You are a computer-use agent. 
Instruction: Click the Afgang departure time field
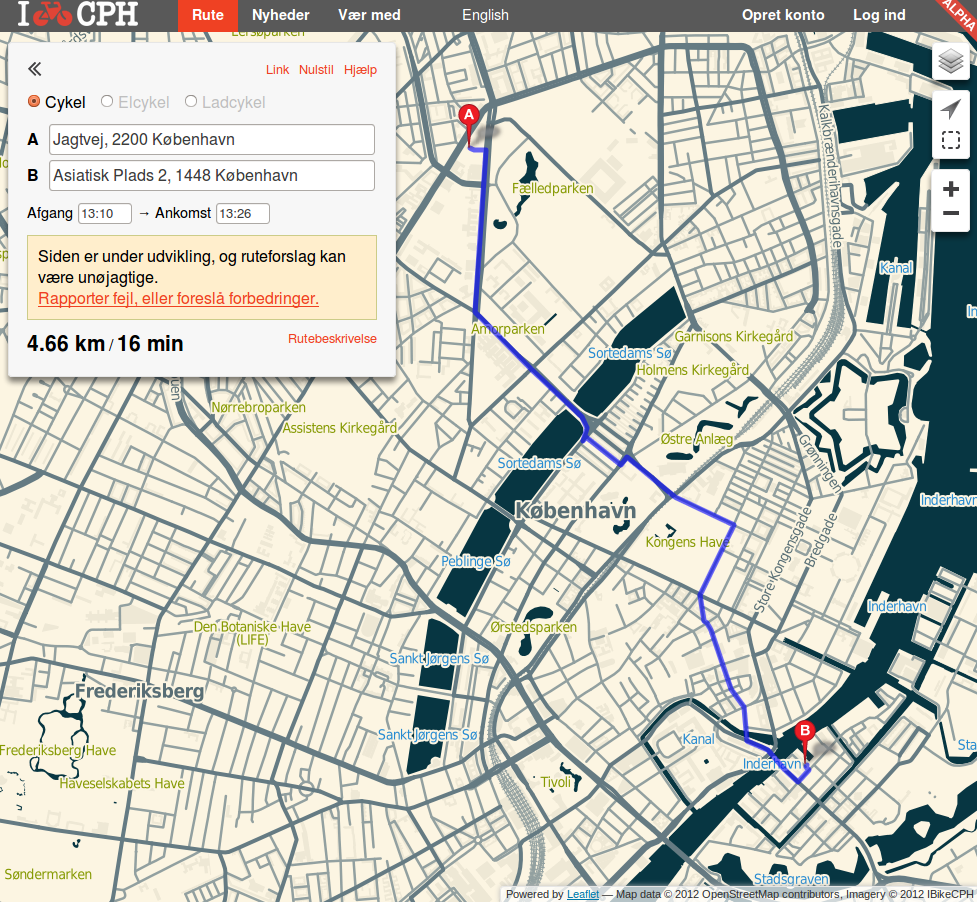coord(105,213)
